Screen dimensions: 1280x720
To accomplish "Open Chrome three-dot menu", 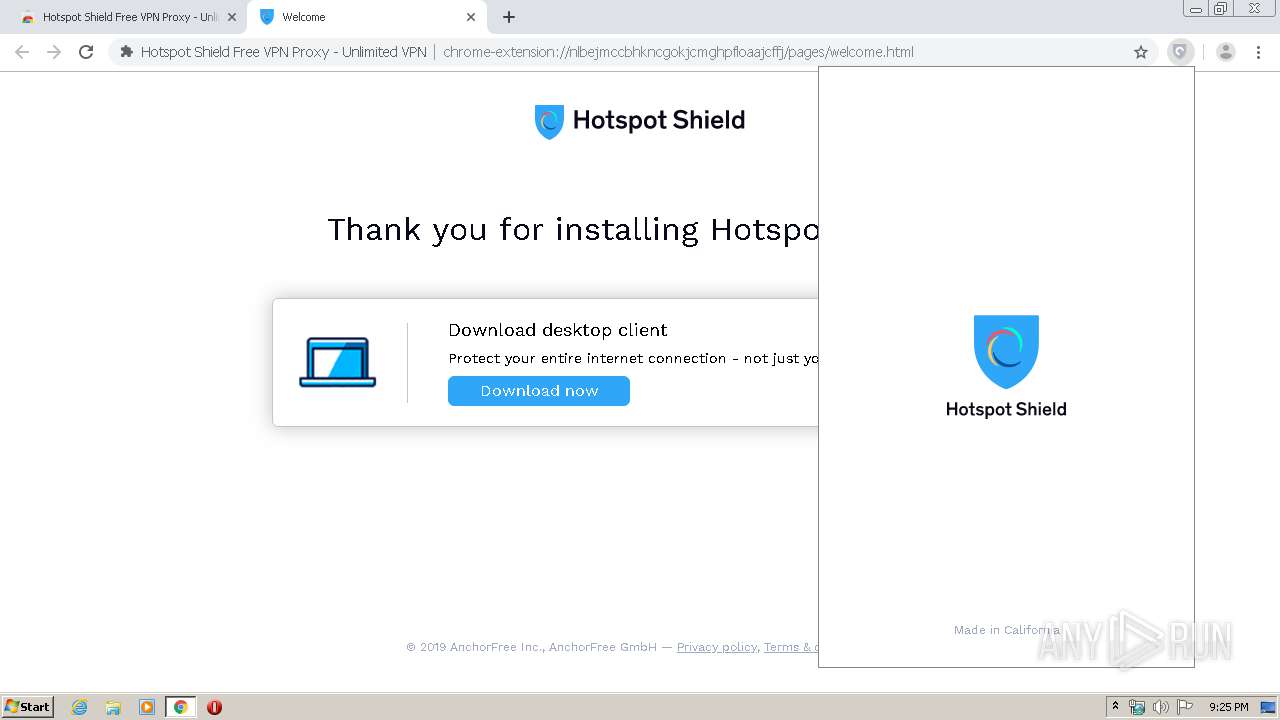I will click(1258, 52).
